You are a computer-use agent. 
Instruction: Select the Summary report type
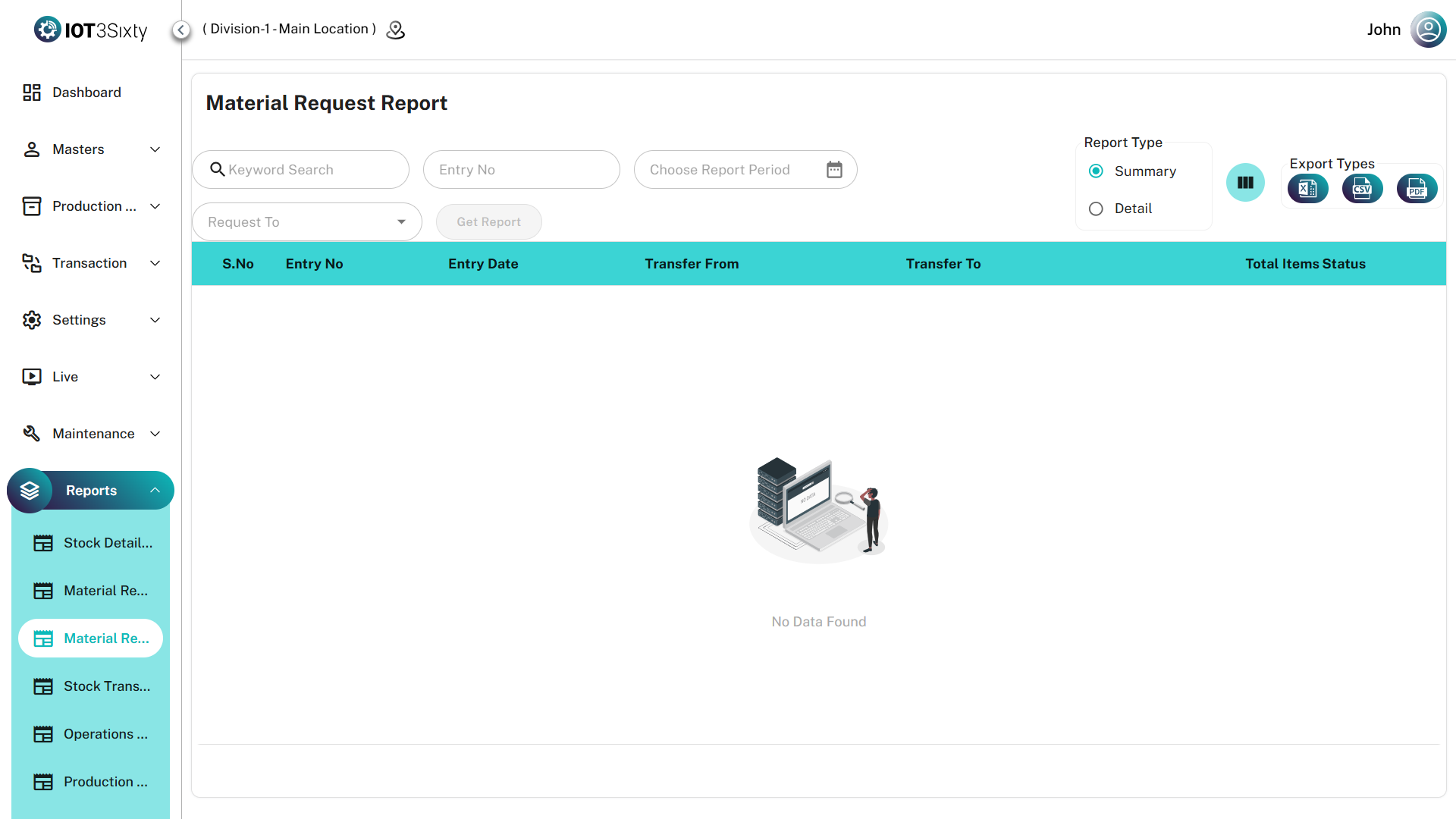pos(1096,171)
